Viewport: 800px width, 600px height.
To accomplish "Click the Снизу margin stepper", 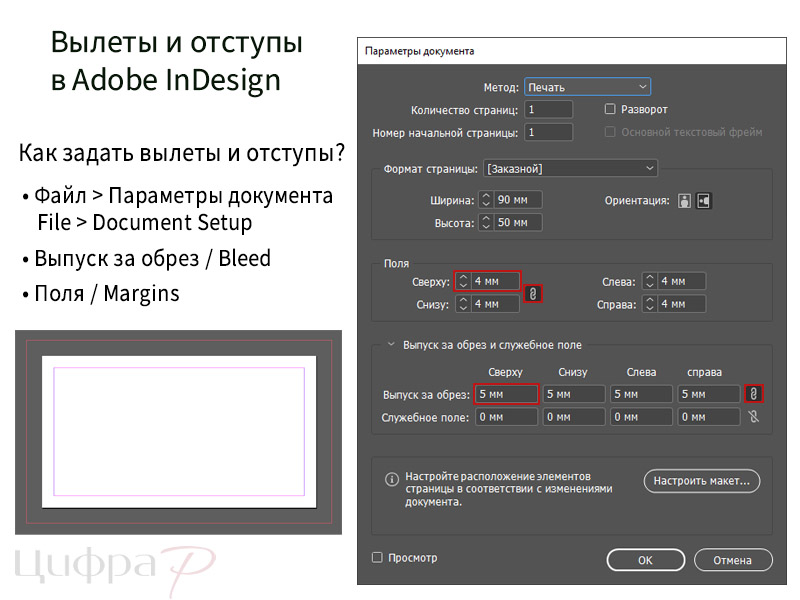I will click(x=463, y=304).
